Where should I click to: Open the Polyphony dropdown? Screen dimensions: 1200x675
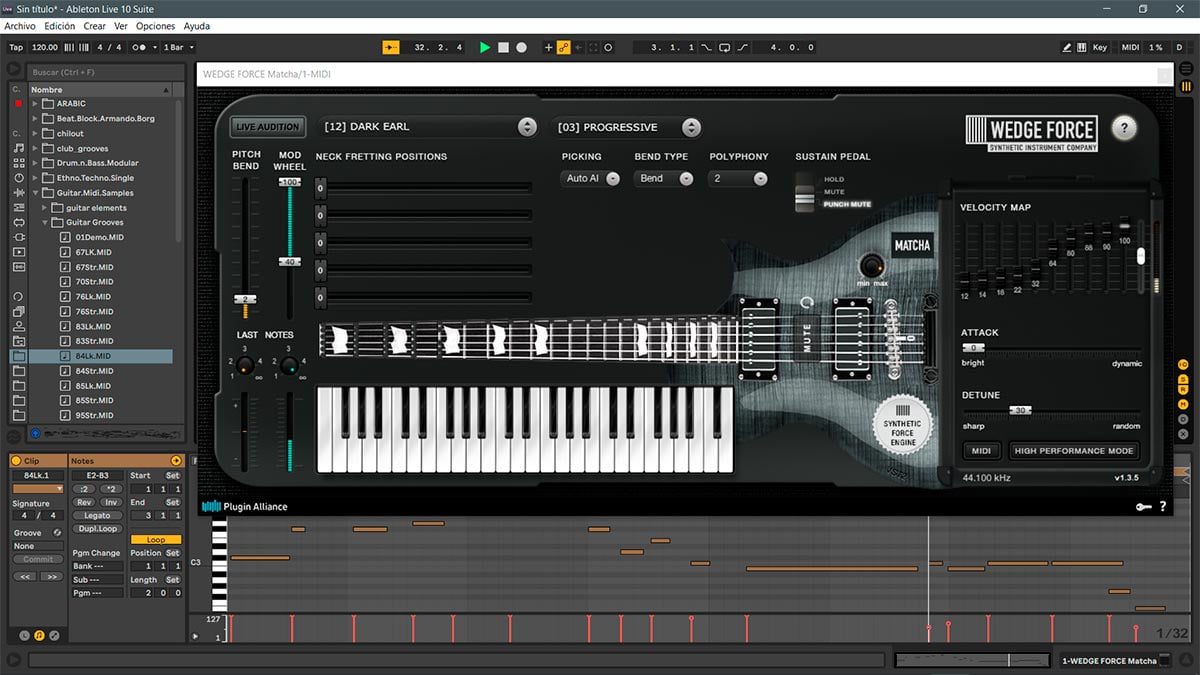[739, 178]
